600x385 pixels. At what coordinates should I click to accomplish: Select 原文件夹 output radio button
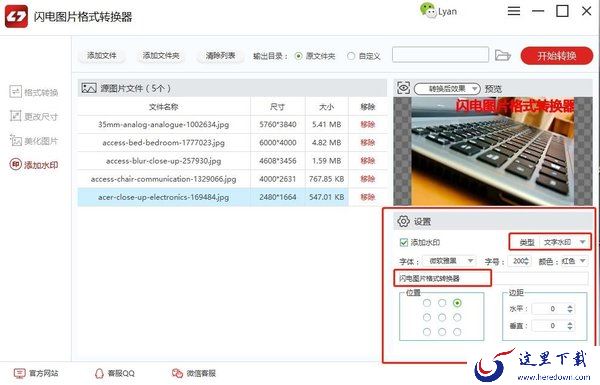[298, 56]
